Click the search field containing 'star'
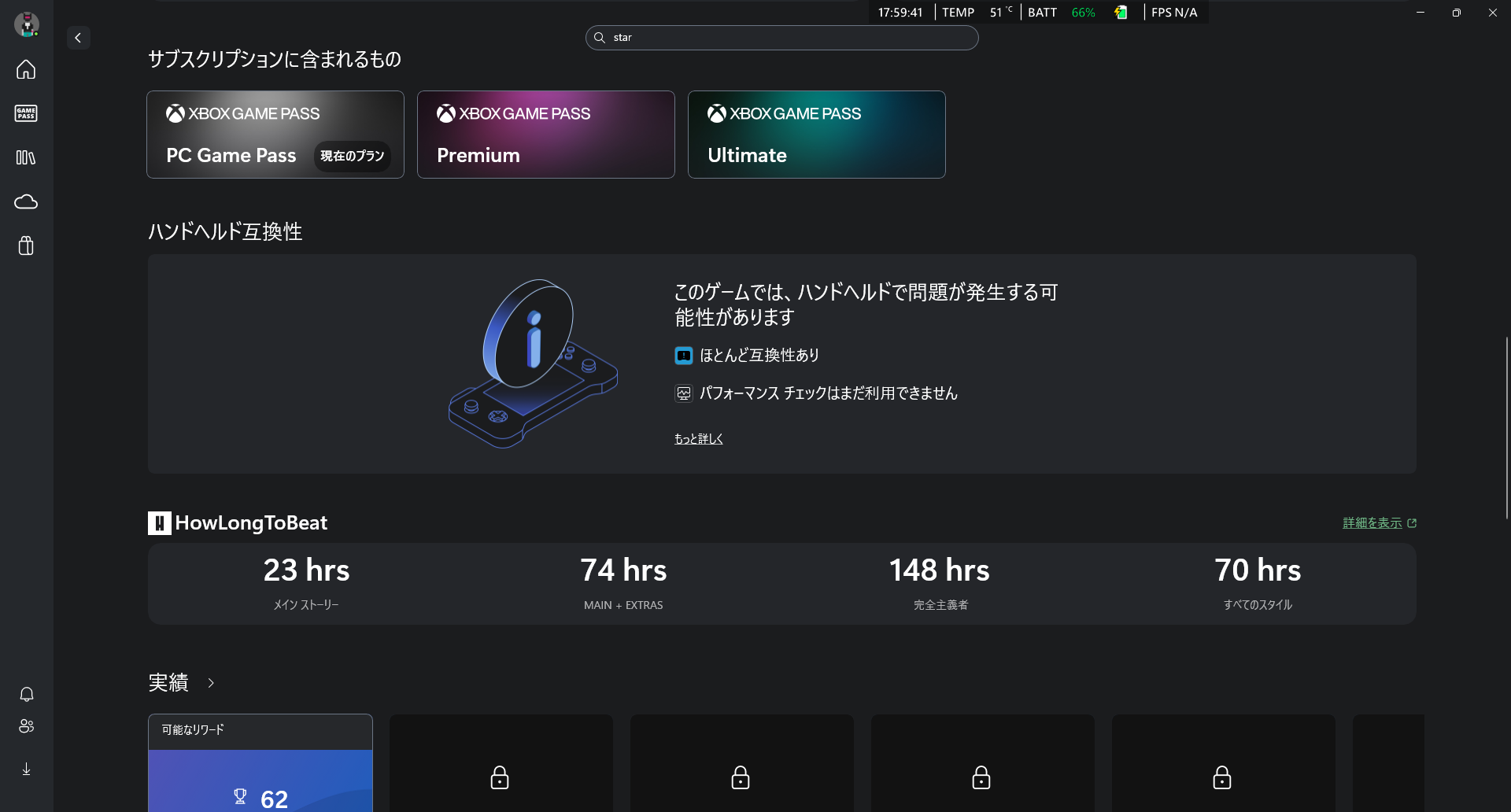This screenshot has height=812, width=1511. (x=781, y=38)
